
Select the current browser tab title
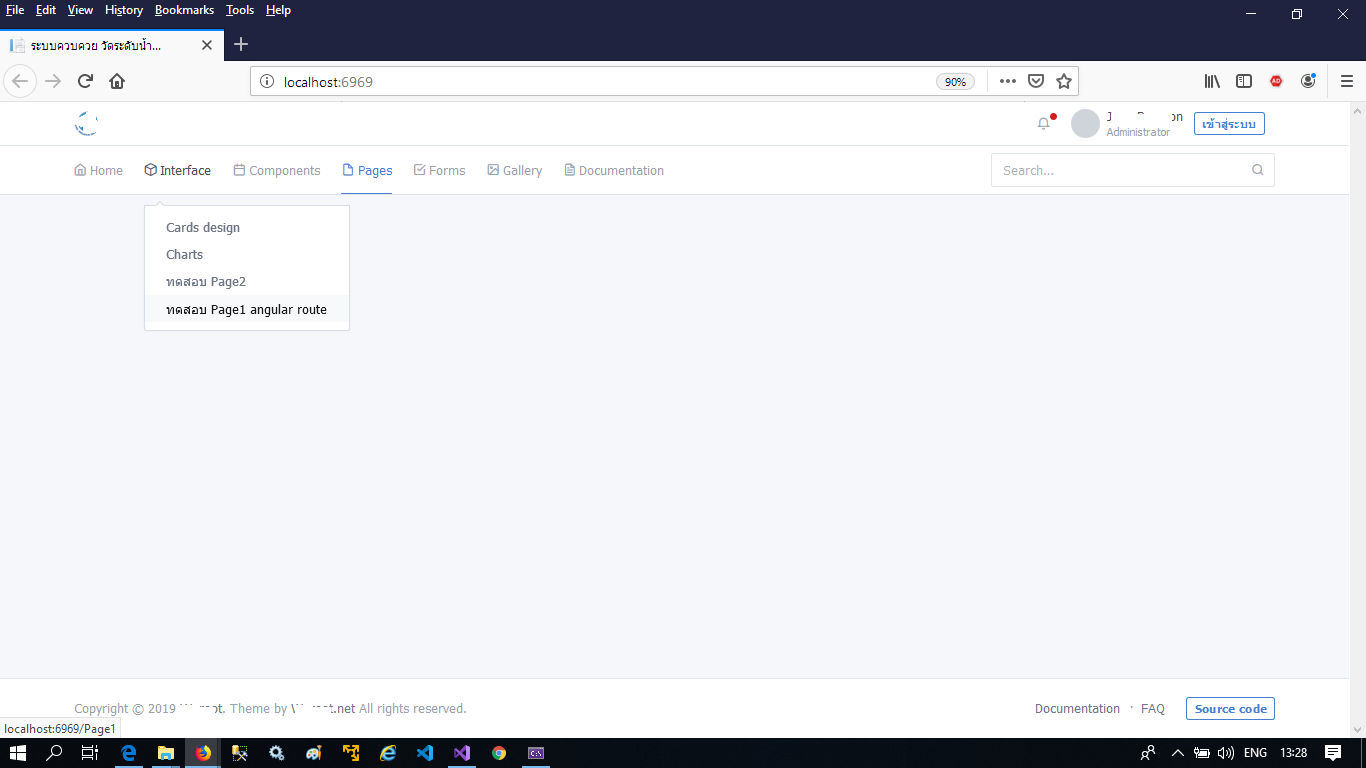(96, 45)
